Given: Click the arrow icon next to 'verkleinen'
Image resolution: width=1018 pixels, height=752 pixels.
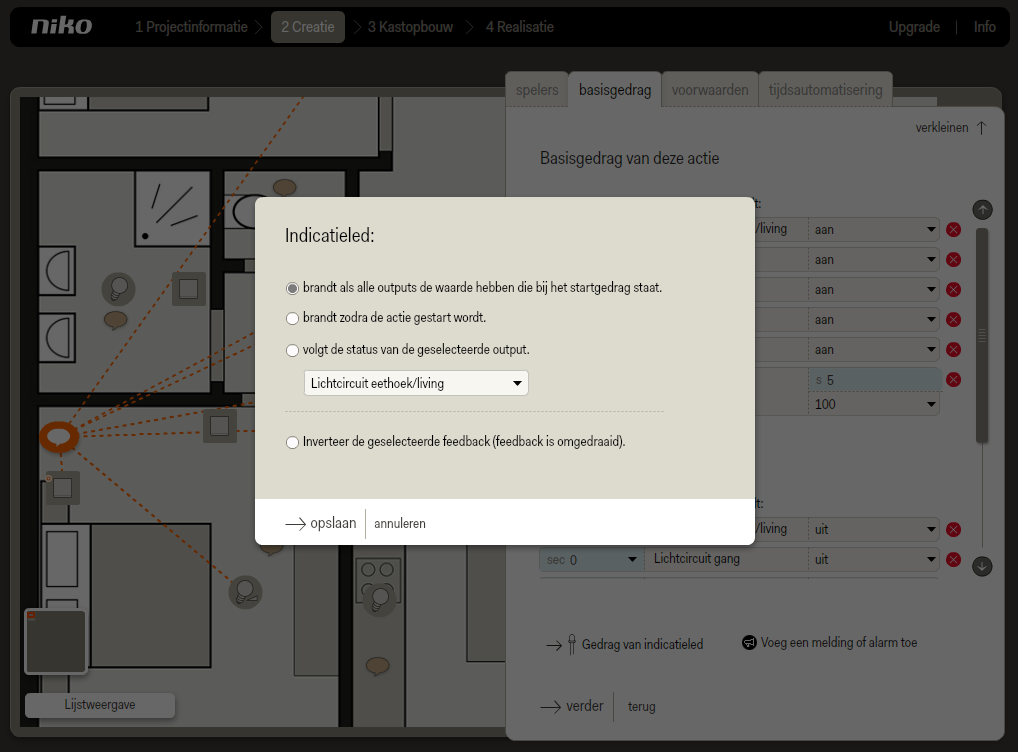Looking at the screenshot, I should [x=982, y=128].
